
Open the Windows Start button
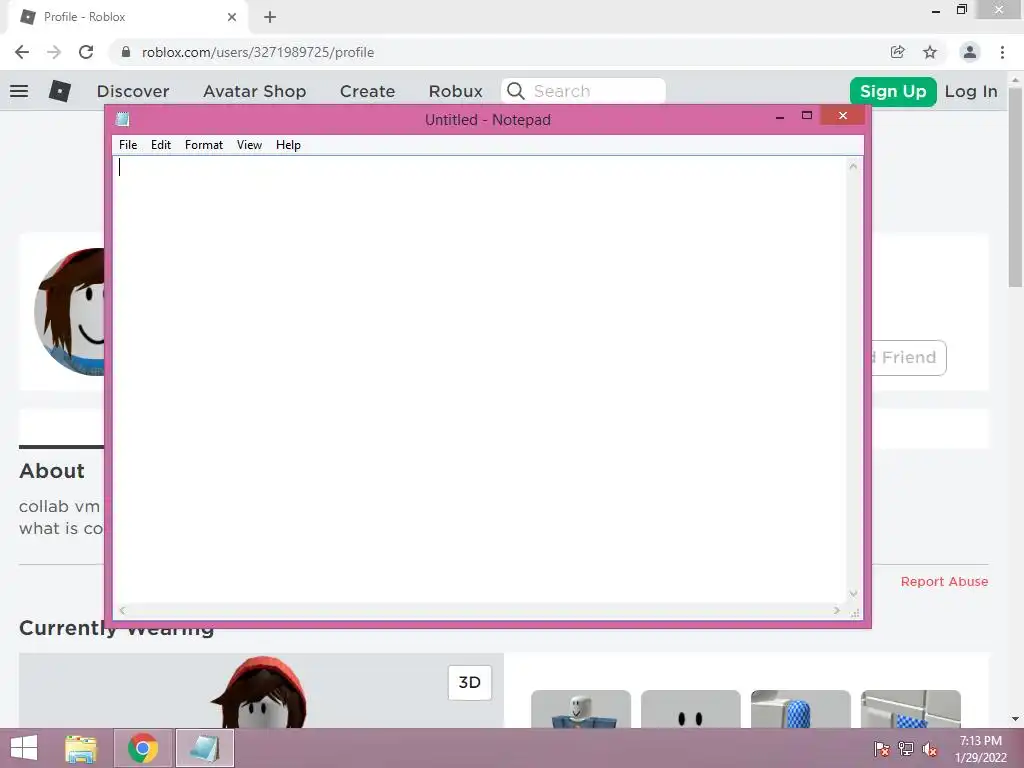pyautogui.click(x=24, y=748)
